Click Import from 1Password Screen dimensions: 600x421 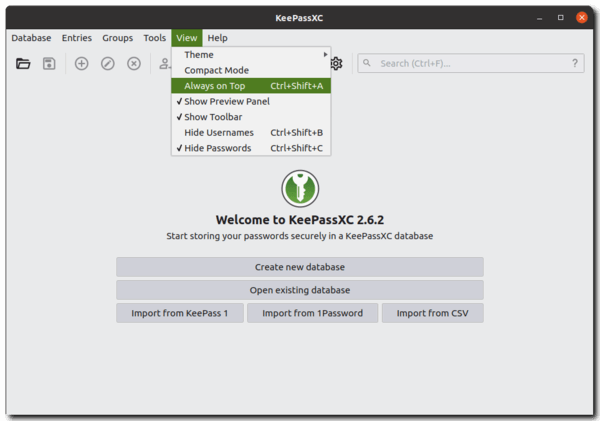click(313, 313)
